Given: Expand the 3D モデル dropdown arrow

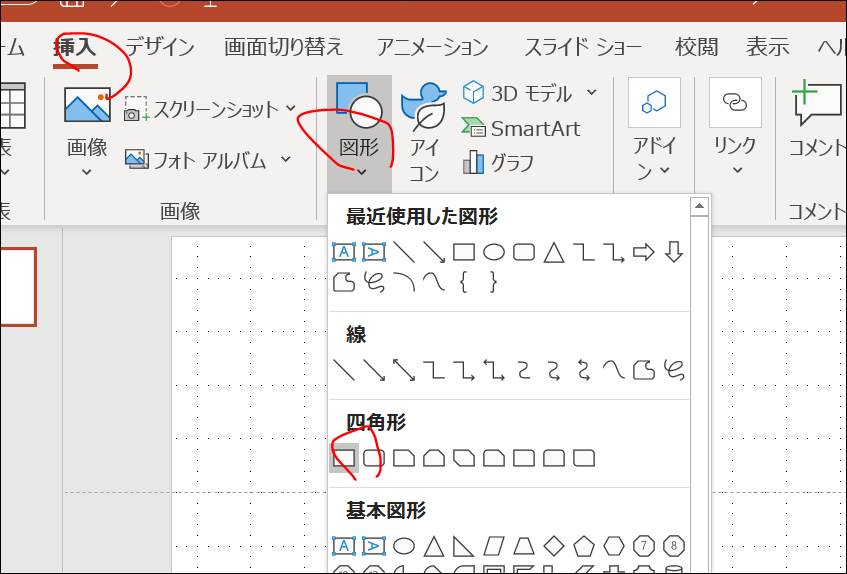Looking at the screenshot, I should click(x=592, y=92).
